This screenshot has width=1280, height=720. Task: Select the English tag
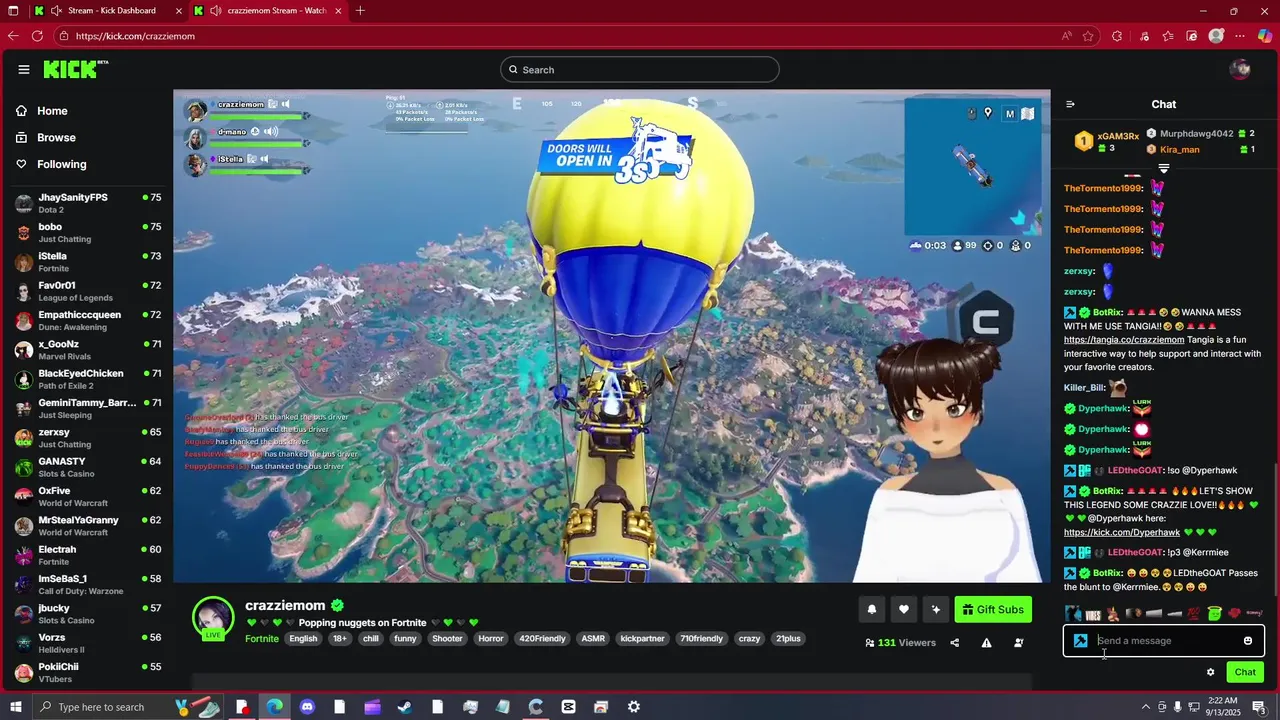coord(303,639)
